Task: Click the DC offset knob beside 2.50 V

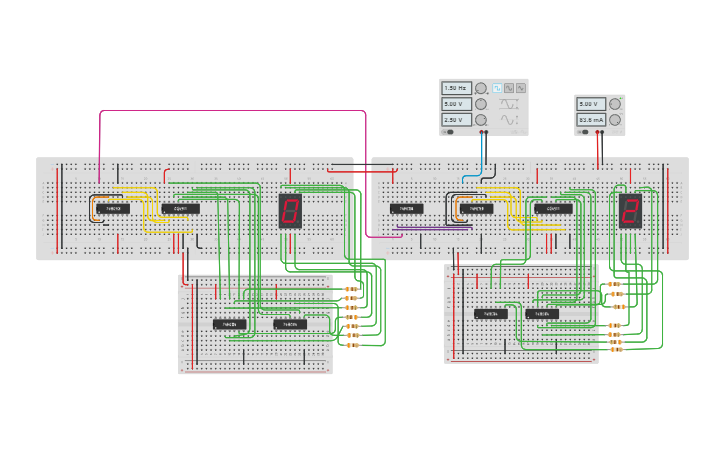Action: click(x=481, y=119)
